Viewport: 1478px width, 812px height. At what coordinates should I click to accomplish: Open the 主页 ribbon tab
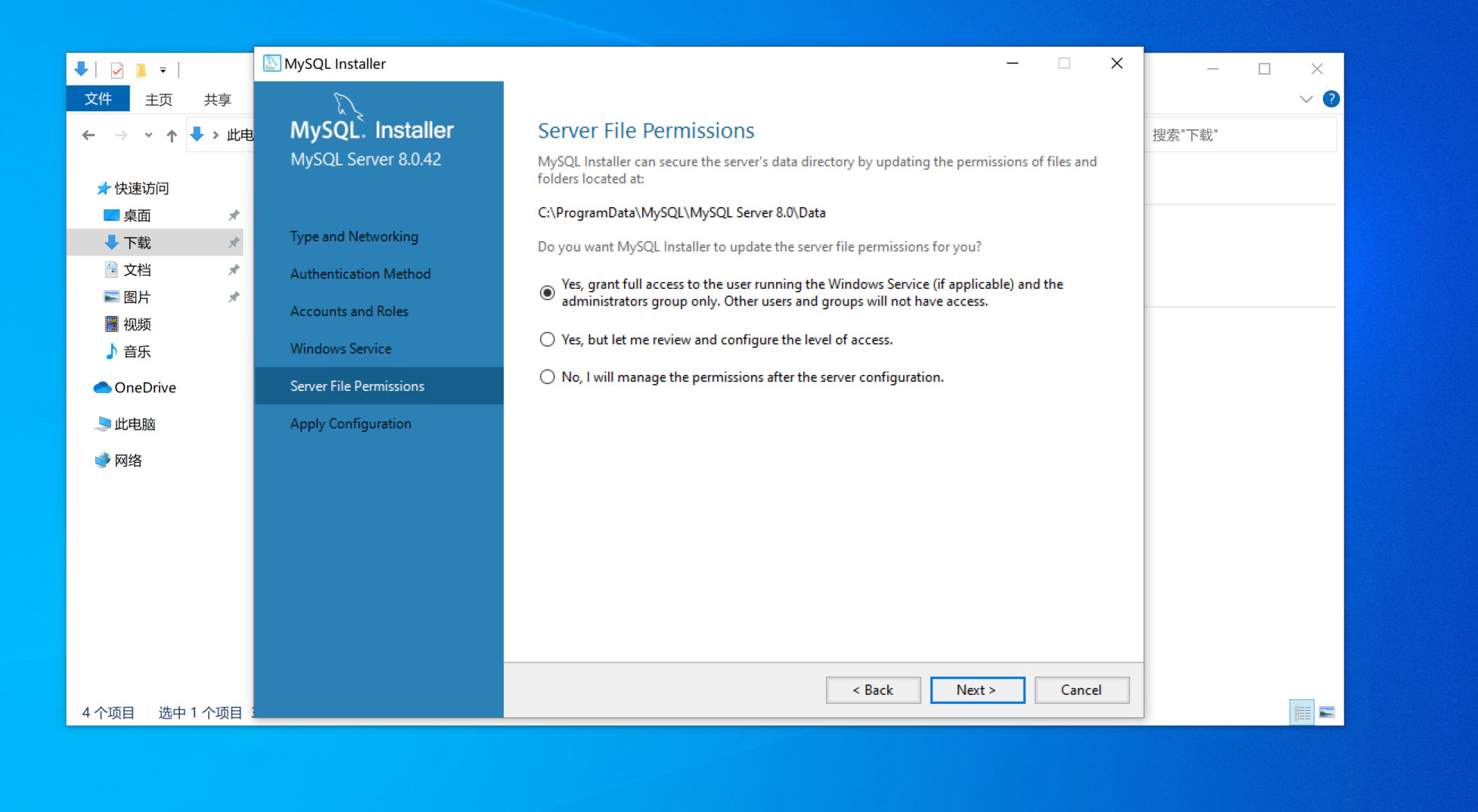pyautogui.click(x=159, y=99)
